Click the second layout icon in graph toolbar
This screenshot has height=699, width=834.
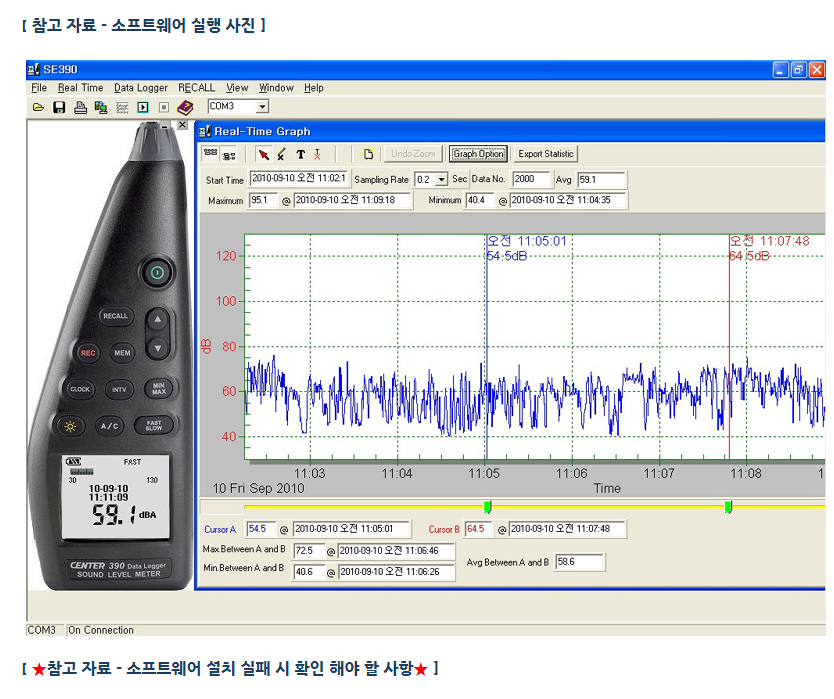pyautogui.click(x=229, y=155)
